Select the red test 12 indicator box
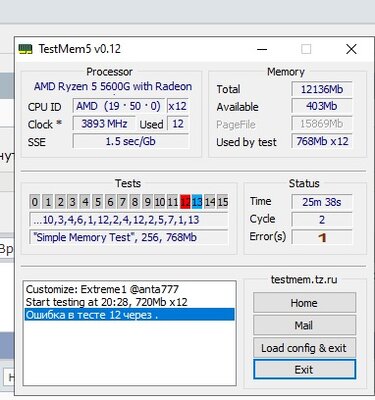 click(x=185, y=202)
